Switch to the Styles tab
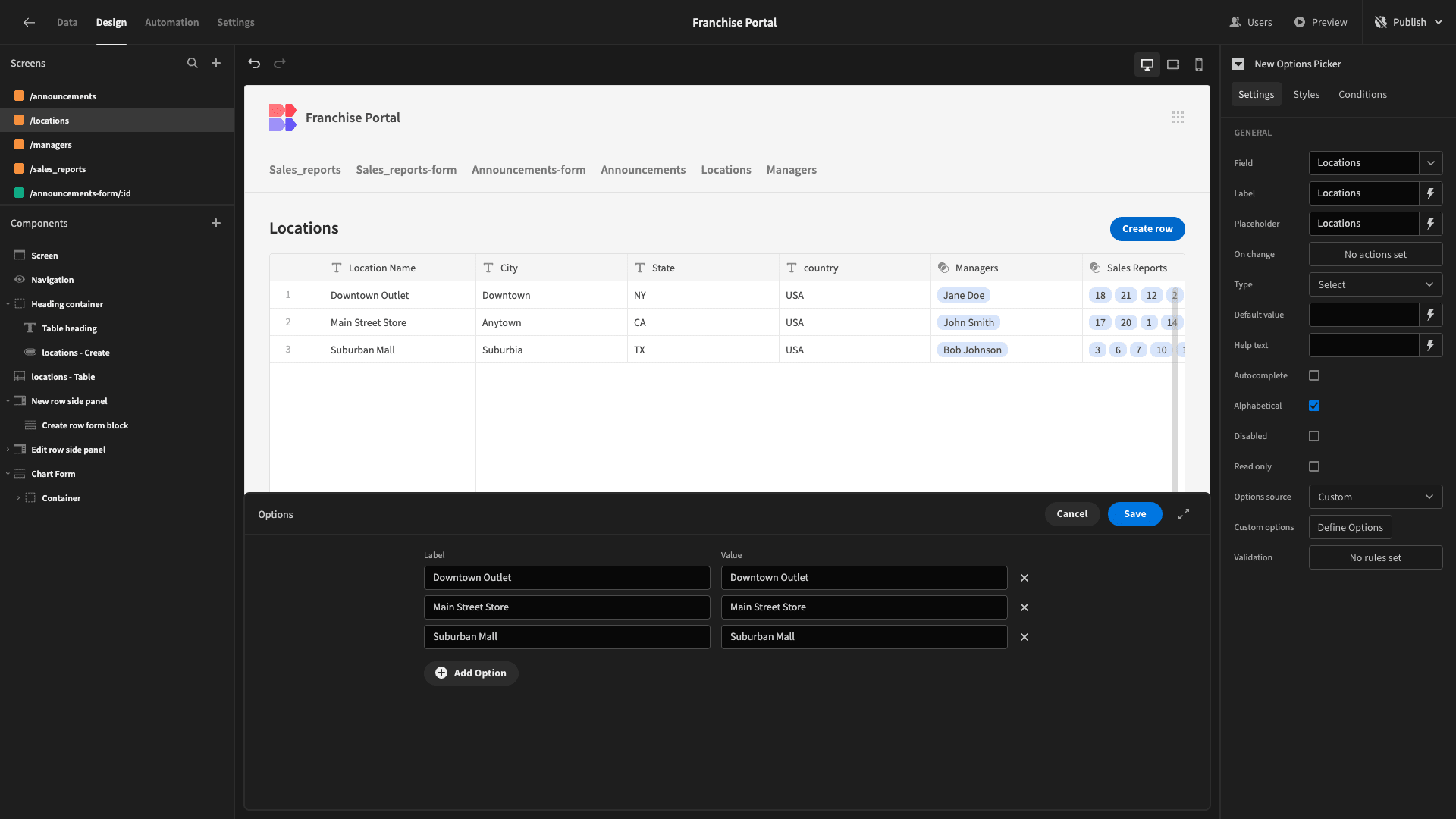1456x819 pixels. 1306,95
